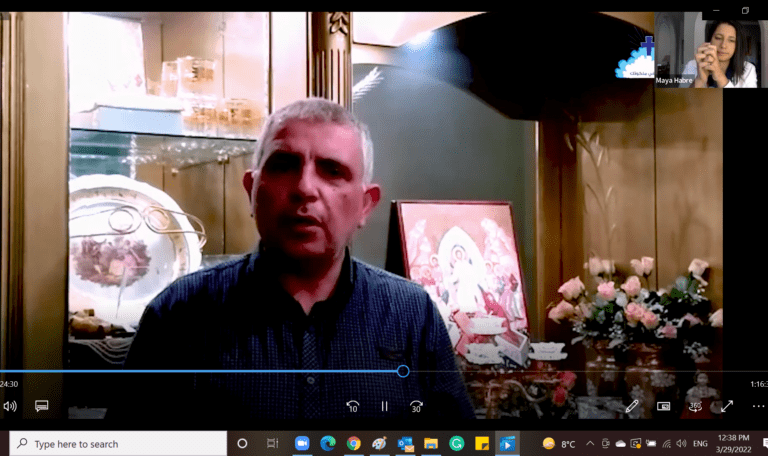768x456 pixels.
Task: Open File Explorer from the taskbar
Action: [431, 444]
